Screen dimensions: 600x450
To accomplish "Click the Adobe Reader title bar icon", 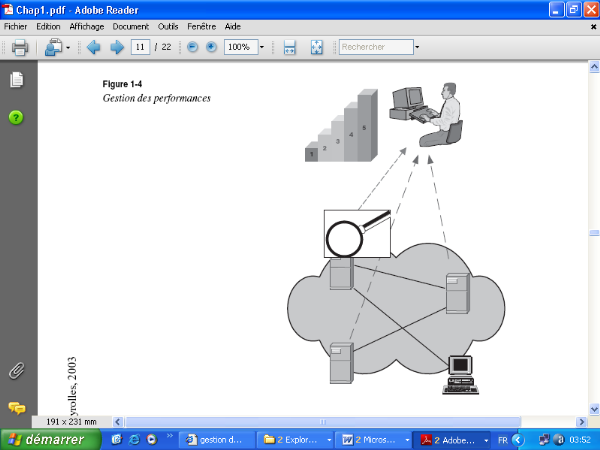I will pos(7,10).
